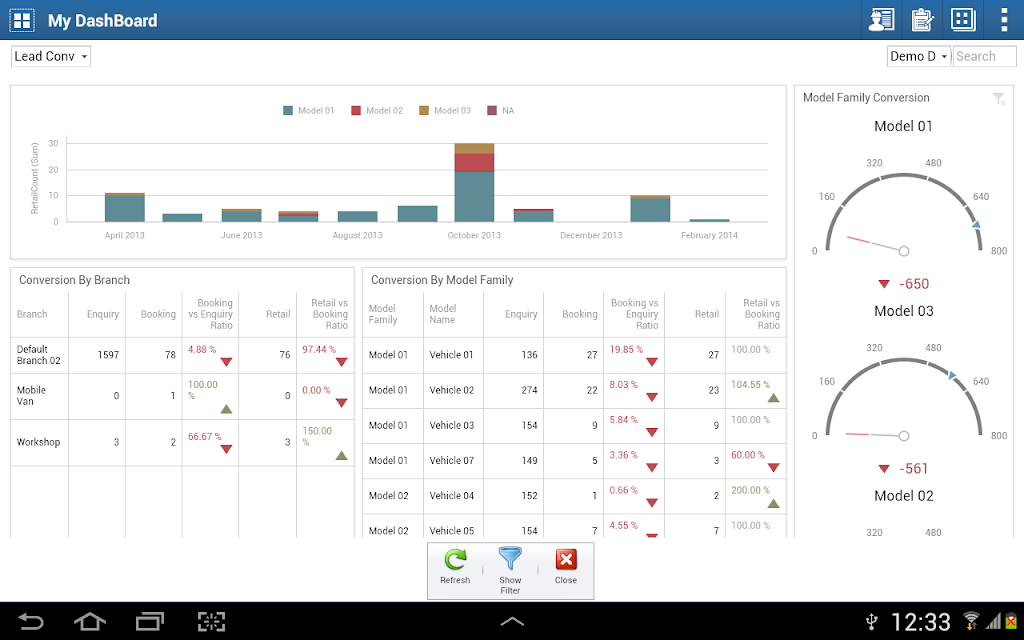Viewport: 1024px width, 640px height.
Task: Toggle Model 03 series in chart legend
Action: pos(445,110)
